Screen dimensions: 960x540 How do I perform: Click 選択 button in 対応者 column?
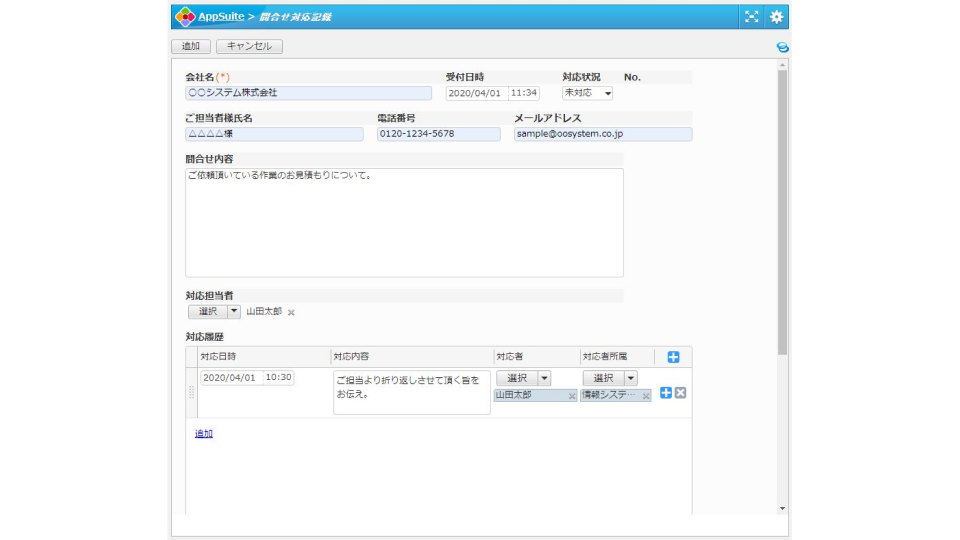coord(517,378)
